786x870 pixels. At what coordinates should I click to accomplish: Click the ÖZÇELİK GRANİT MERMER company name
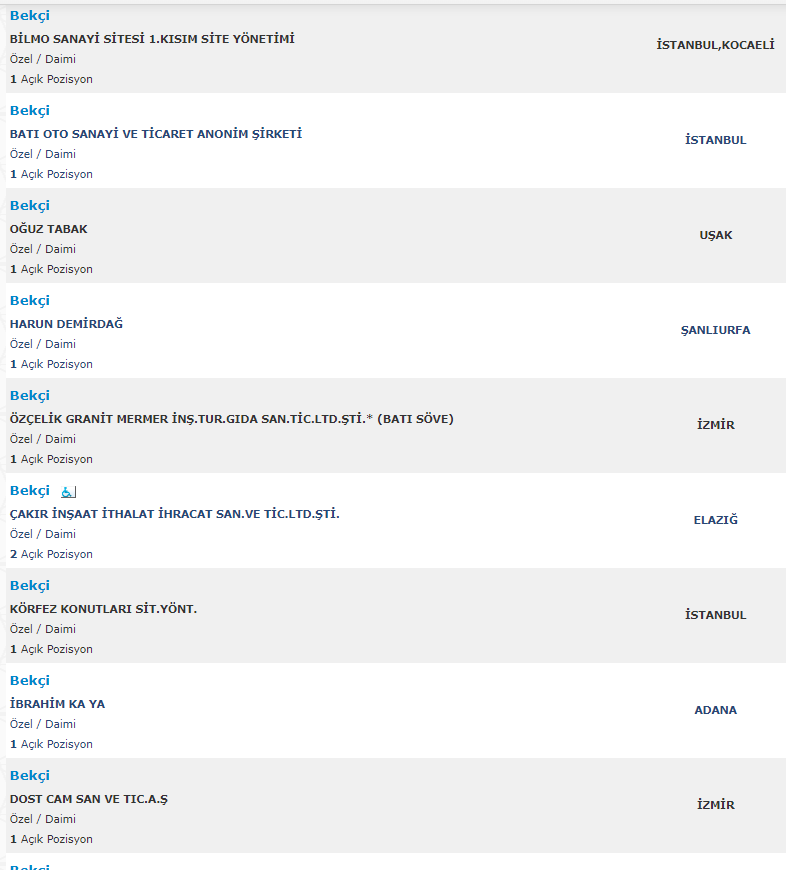click(231, 419)
